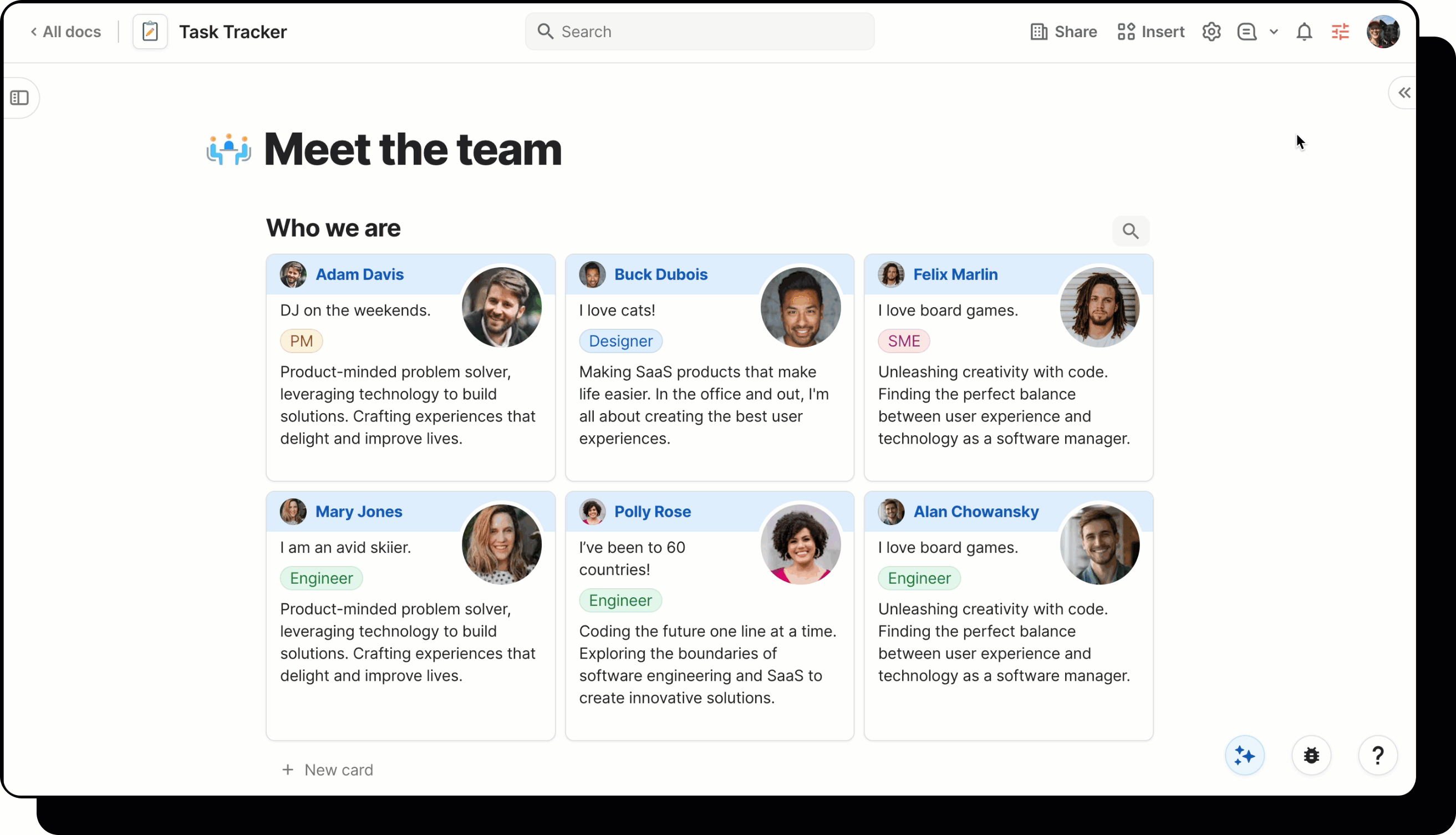Open the orange options sliders icon
Image resolution: width=1456 pixels, height=835 pixels.
1340,32
